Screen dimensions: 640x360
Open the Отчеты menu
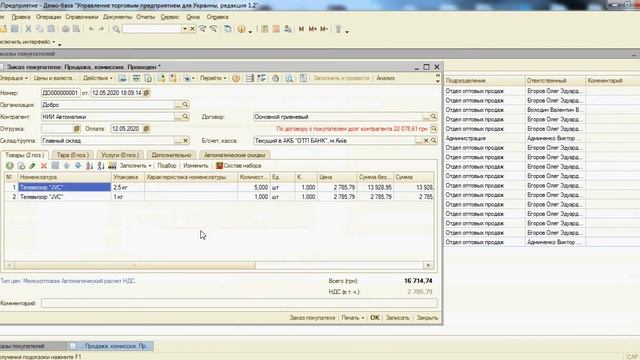point(146,17)
